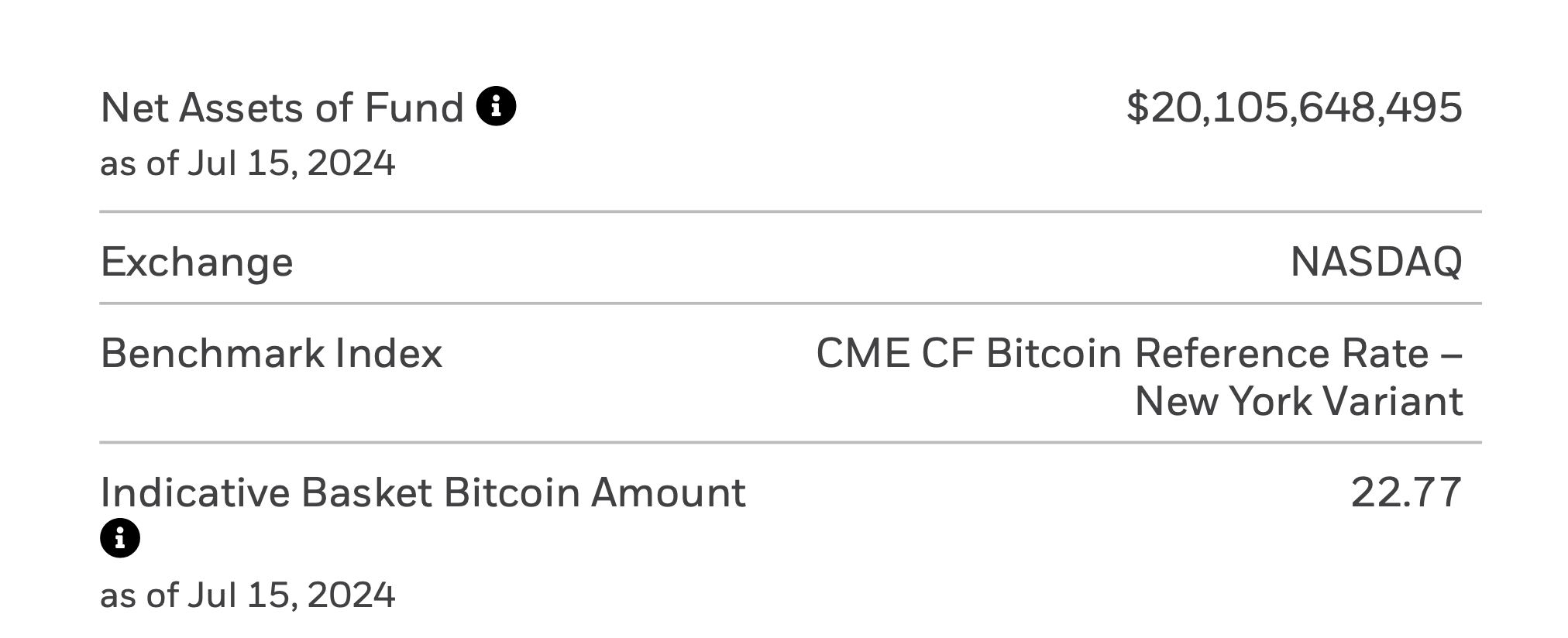The width and height of the screenshot is (1568, 638).
Task: Click info icon beside Net Assets of Fund
Action: click(x=497, y=106)
